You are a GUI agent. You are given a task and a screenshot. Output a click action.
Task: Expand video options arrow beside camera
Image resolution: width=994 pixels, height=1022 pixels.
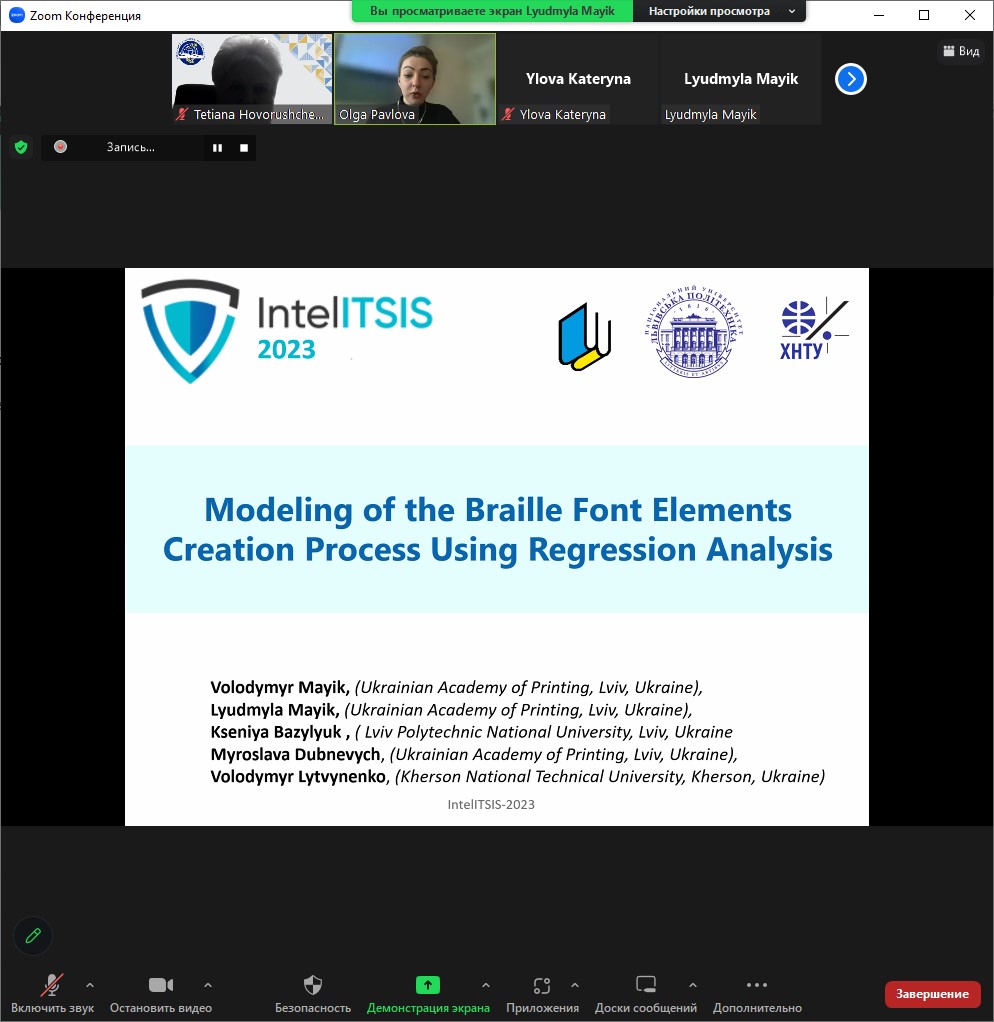208,984
